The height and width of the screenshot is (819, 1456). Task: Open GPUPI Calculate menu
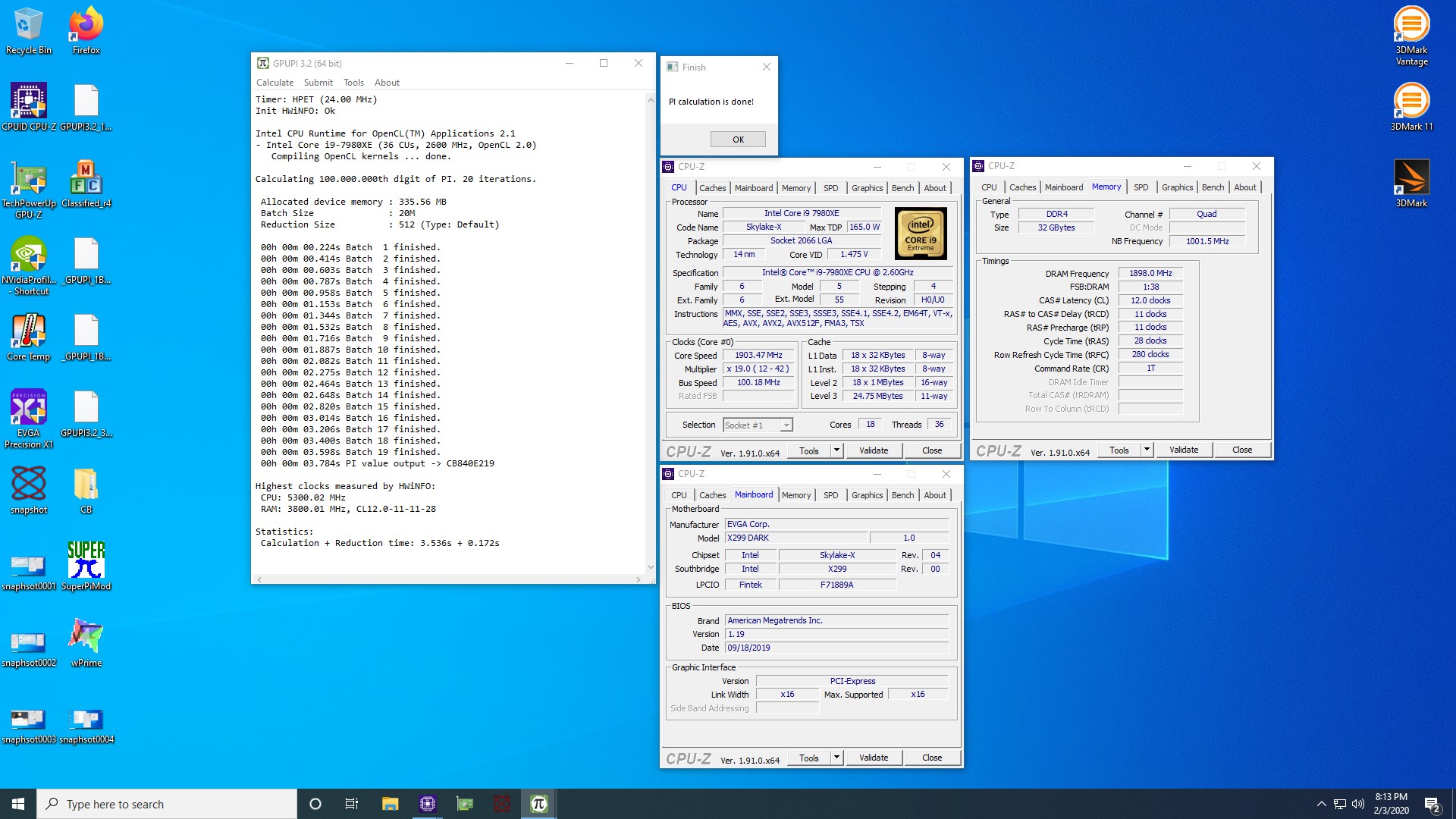point(275,83)
